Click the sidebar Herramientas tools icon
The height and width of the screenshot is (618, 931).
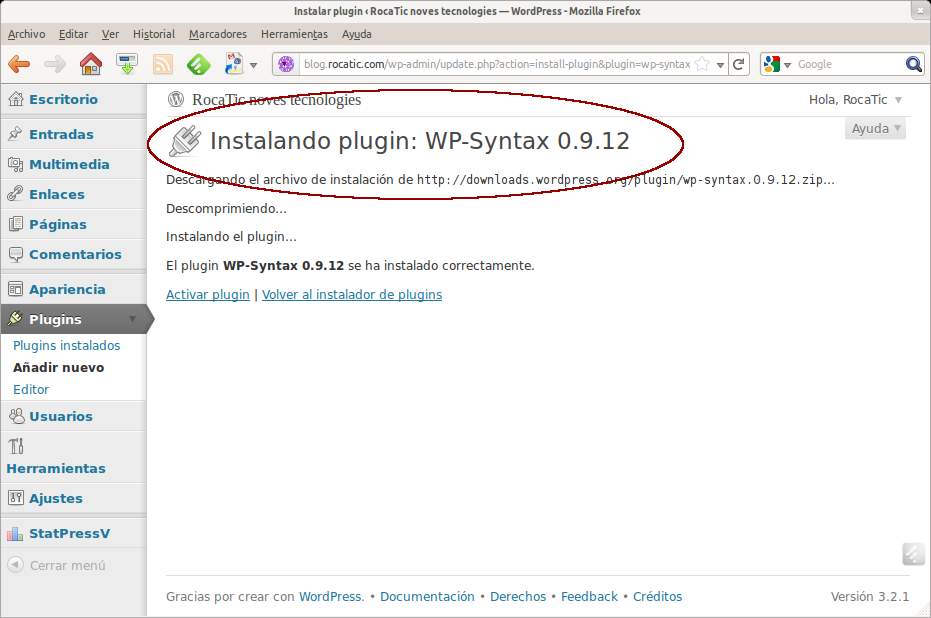coord(16,446)
